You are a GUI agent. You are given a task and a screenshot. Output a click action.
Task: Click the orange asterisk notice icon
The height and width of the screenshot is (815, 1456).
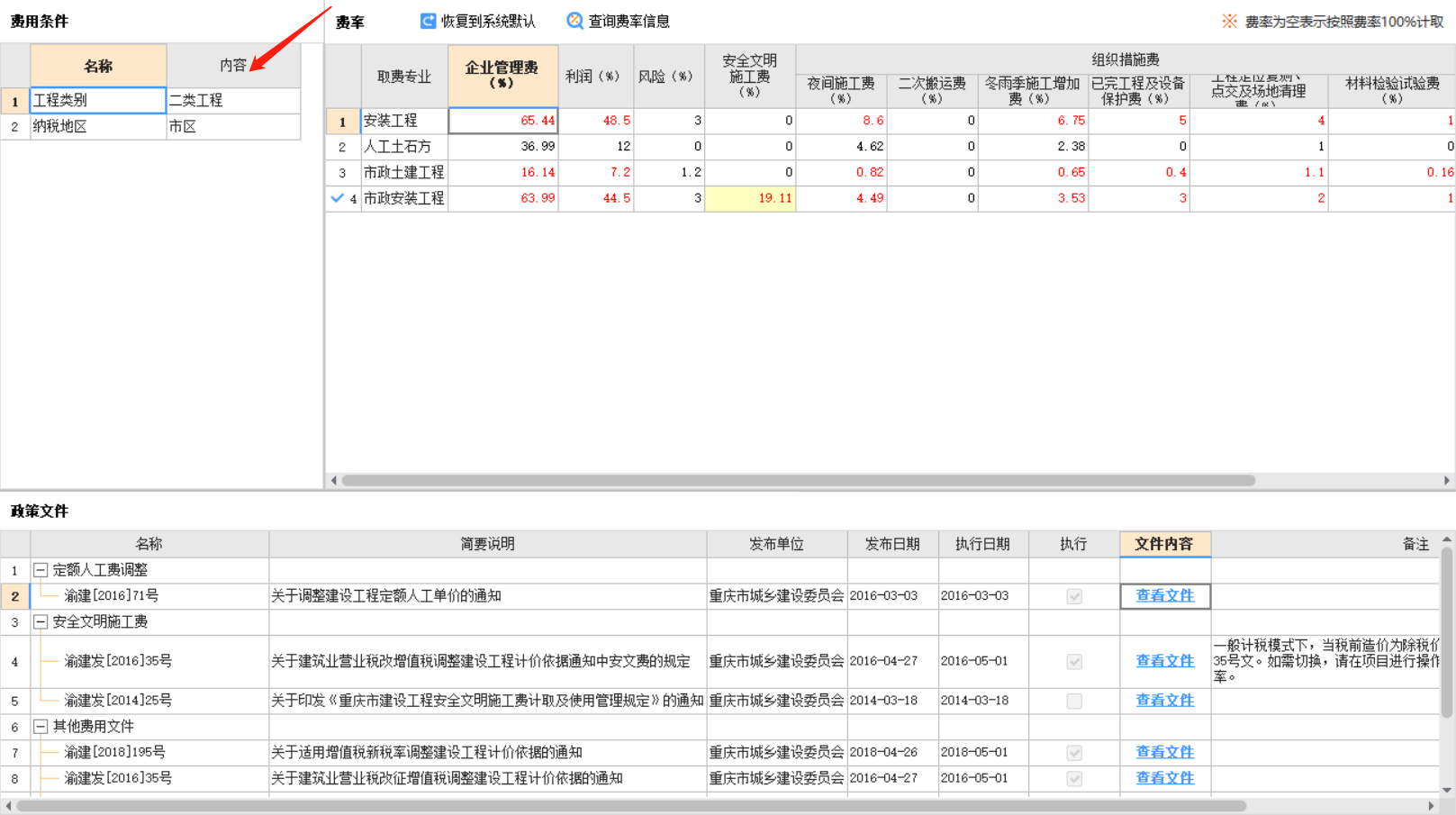[1229, 21]
